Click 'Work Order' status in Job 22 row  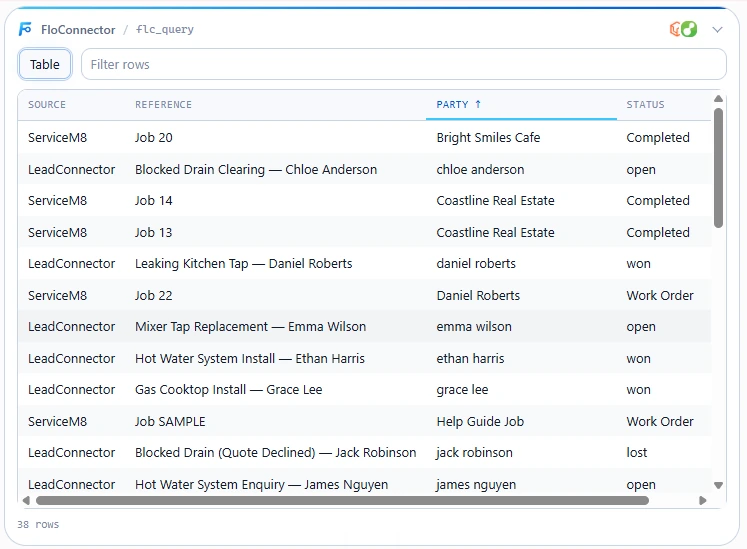(660, 295)
